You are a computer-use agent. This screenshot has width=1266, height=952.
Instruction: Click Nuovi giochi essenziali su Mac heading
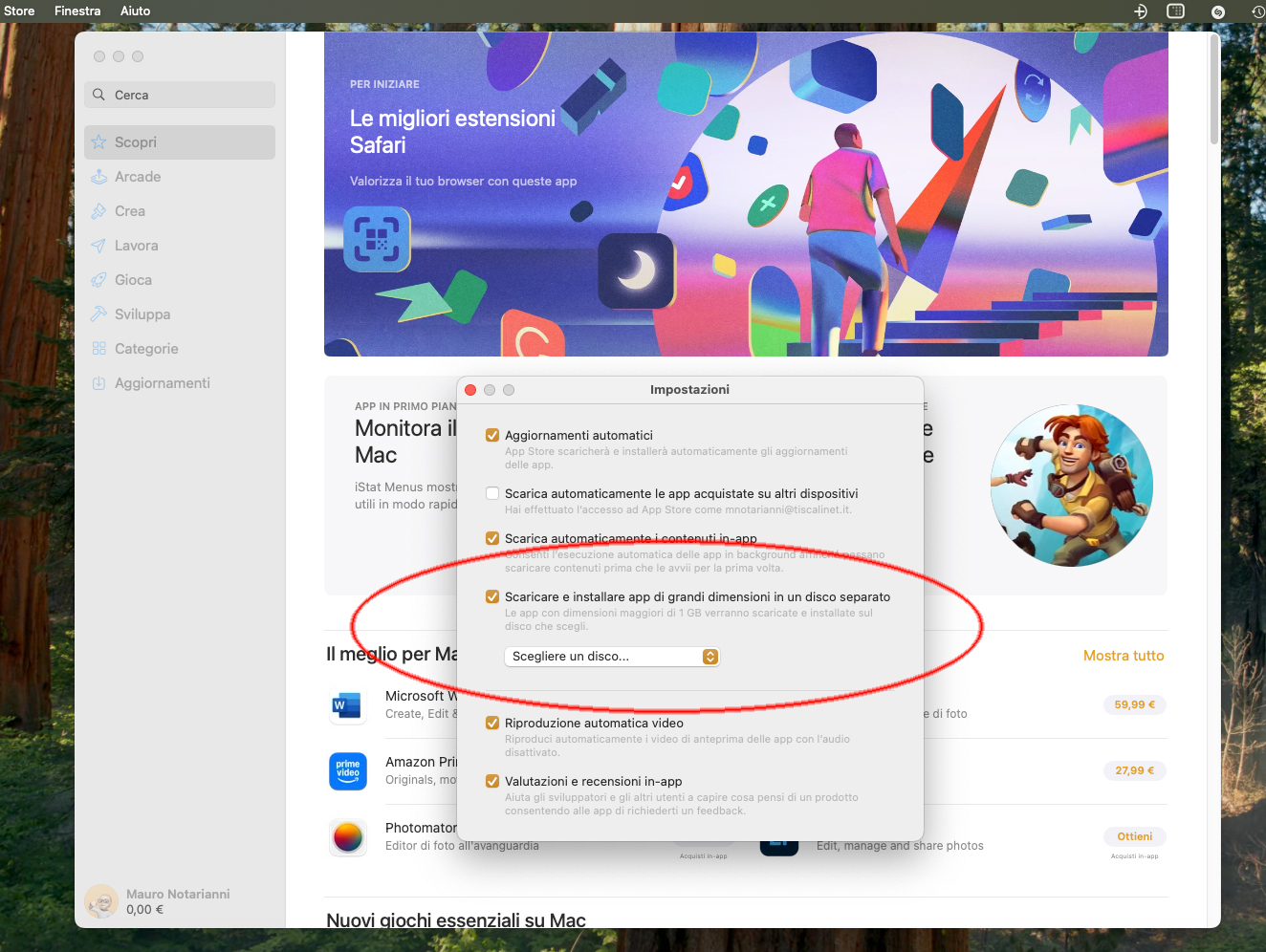[x=456, y=920]
